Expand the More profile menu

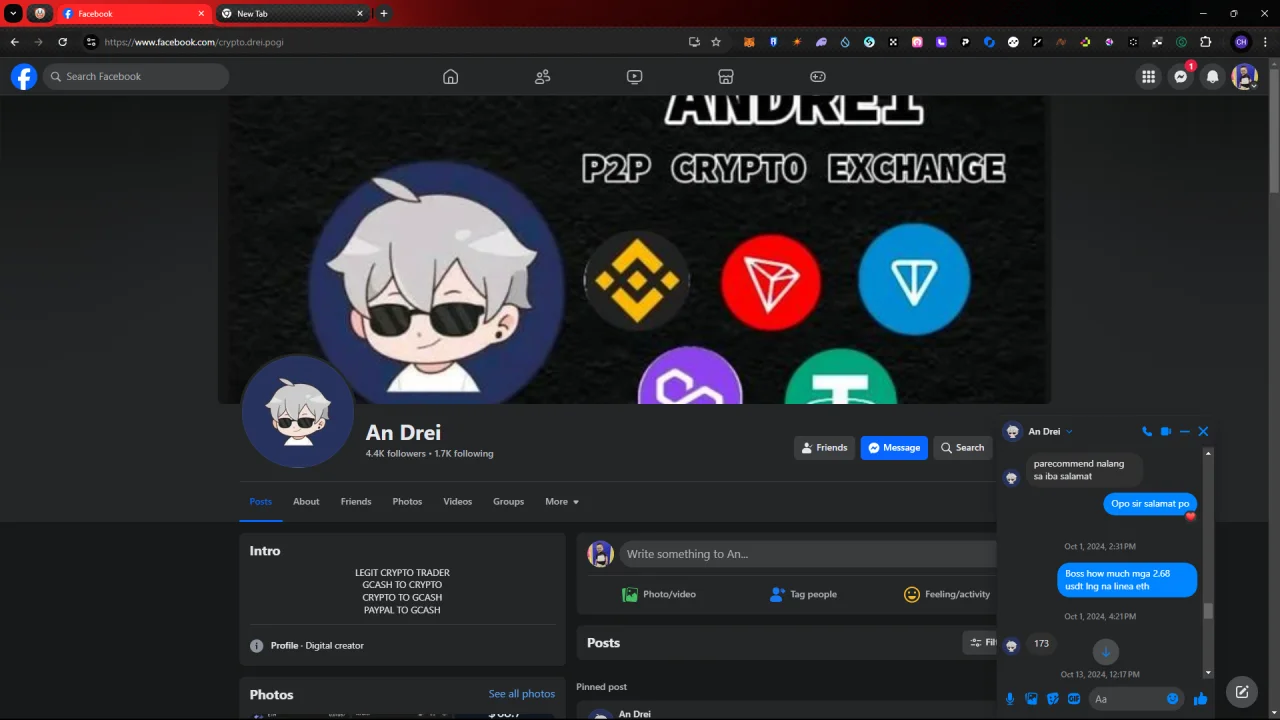coord(562,502)
